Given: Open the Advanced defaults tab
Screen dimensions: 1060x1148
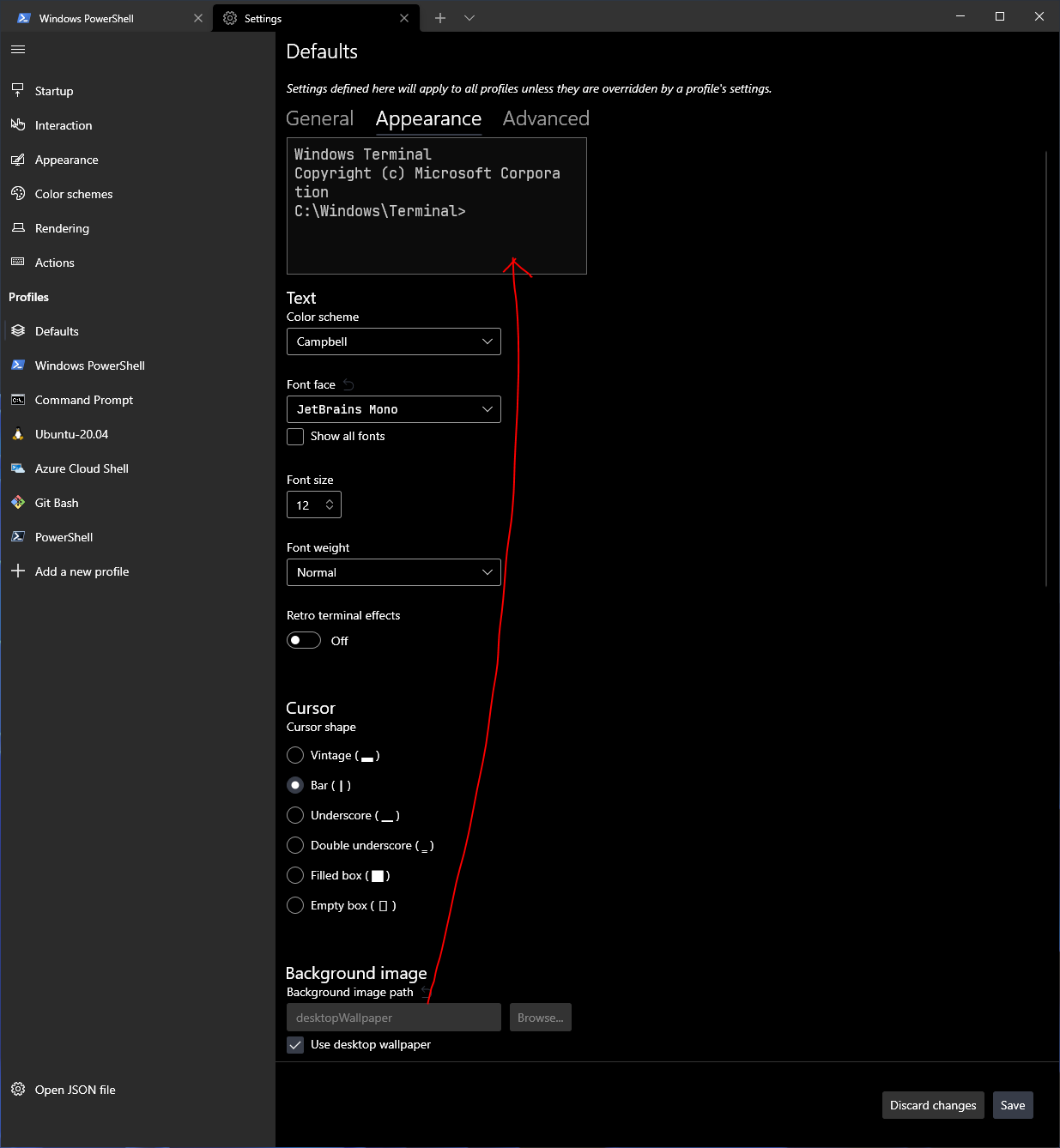Looking at the screenshot, I should coord(546,118).
